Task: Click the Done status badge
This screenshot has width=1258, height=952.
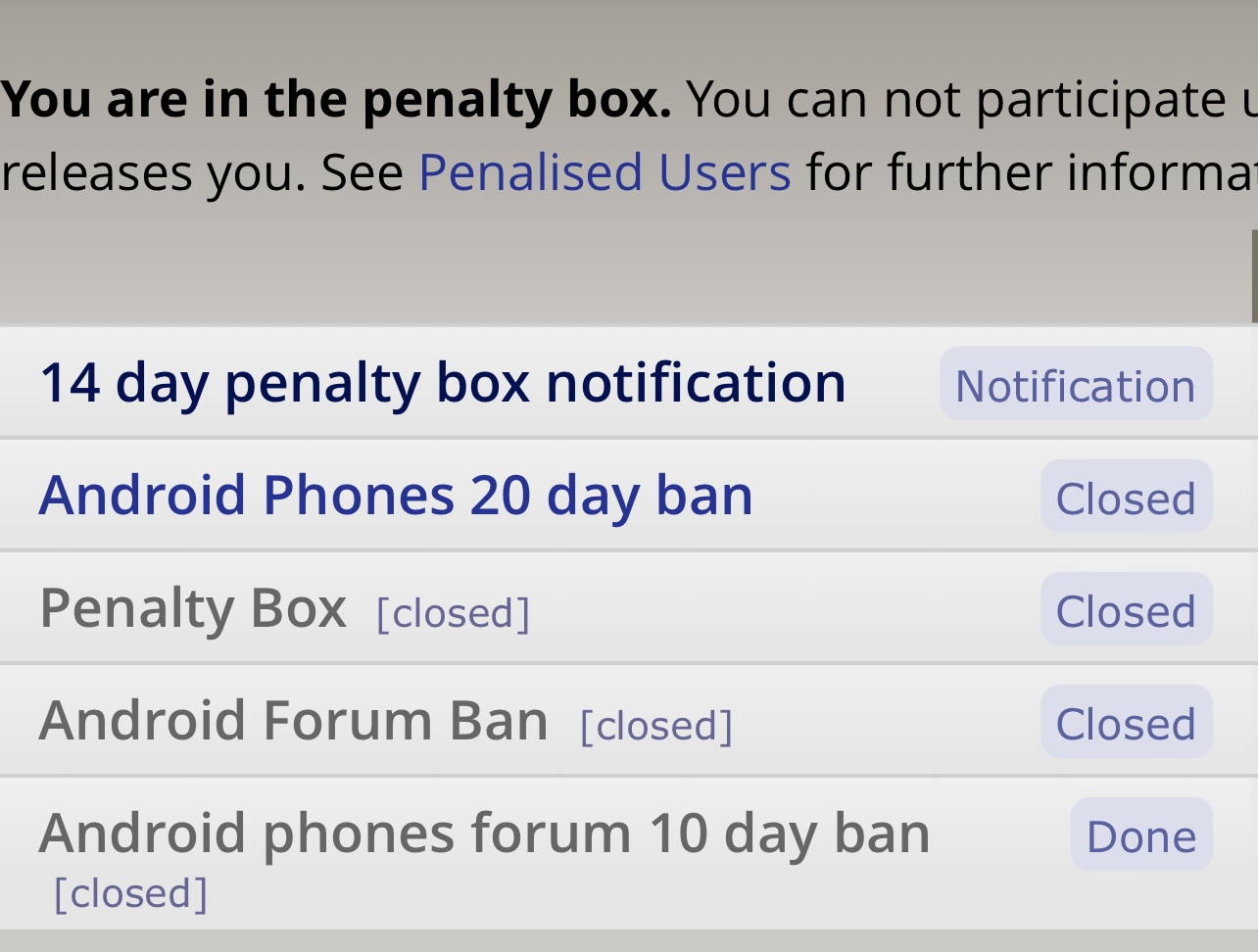Action: (1142, 834)
